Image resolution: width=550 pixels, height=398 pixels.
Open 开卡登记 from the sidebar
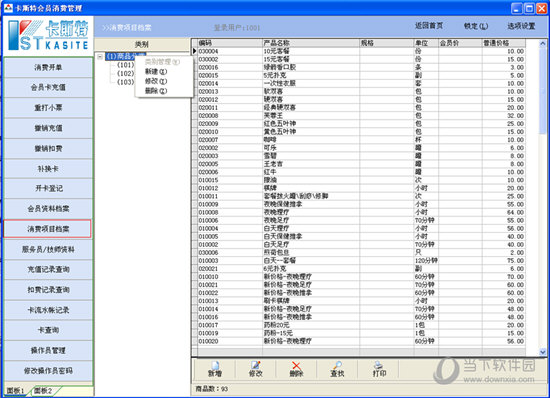(48, 188)
